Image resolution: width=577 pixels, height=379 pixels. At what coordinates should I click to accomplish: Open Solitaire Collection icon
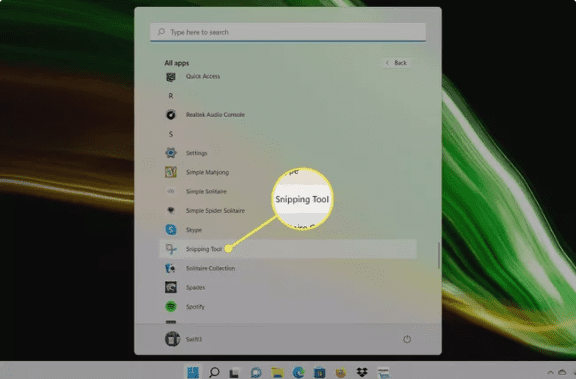point(170,268)
